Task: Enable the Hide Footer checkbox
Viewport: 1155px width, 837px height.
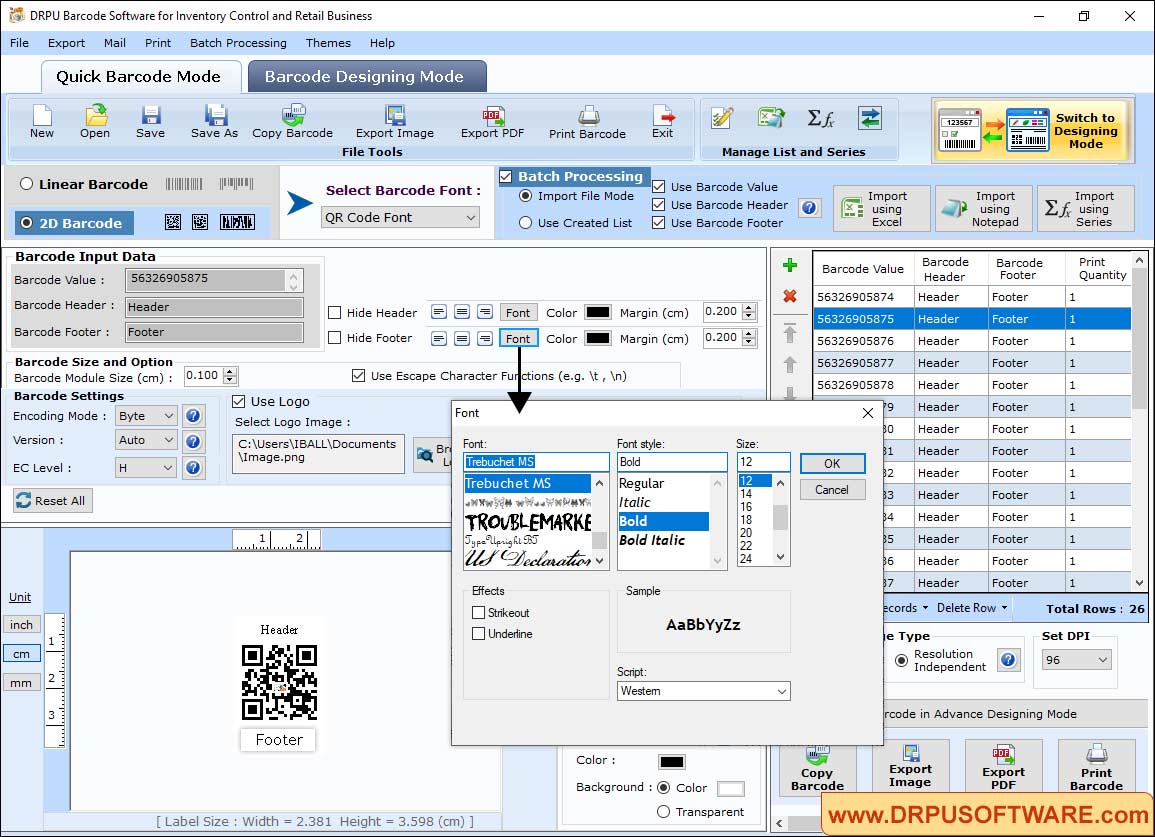Action: coord(334,337)
